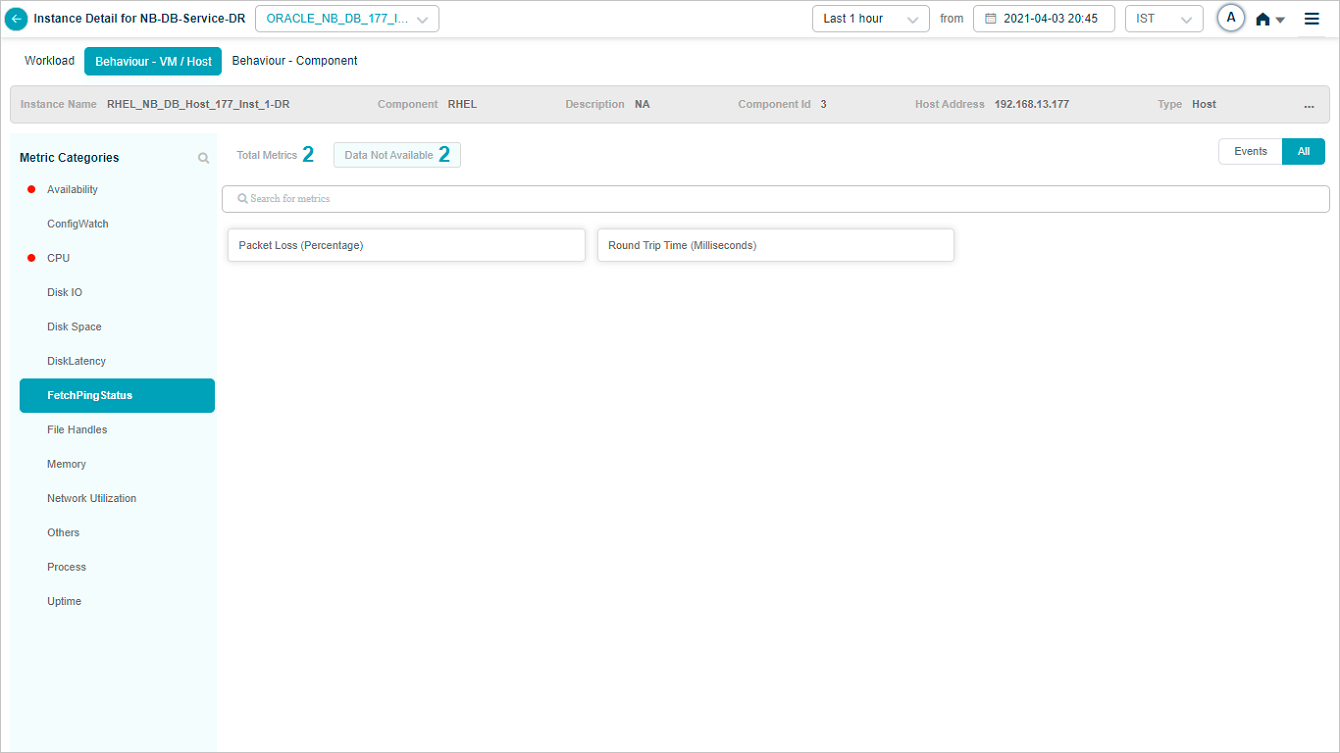Open the Packet Loss (Percentage) metric
Image resolution: width=1340 pixels, height=753 pixels.
coord(406,246)
